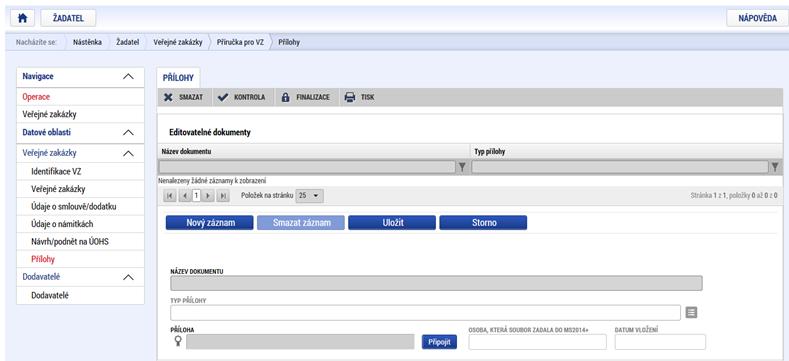Screen dimensions: 789x361
Task: Click SMAZAT toolbar cross icon
Action: (168, 97)
